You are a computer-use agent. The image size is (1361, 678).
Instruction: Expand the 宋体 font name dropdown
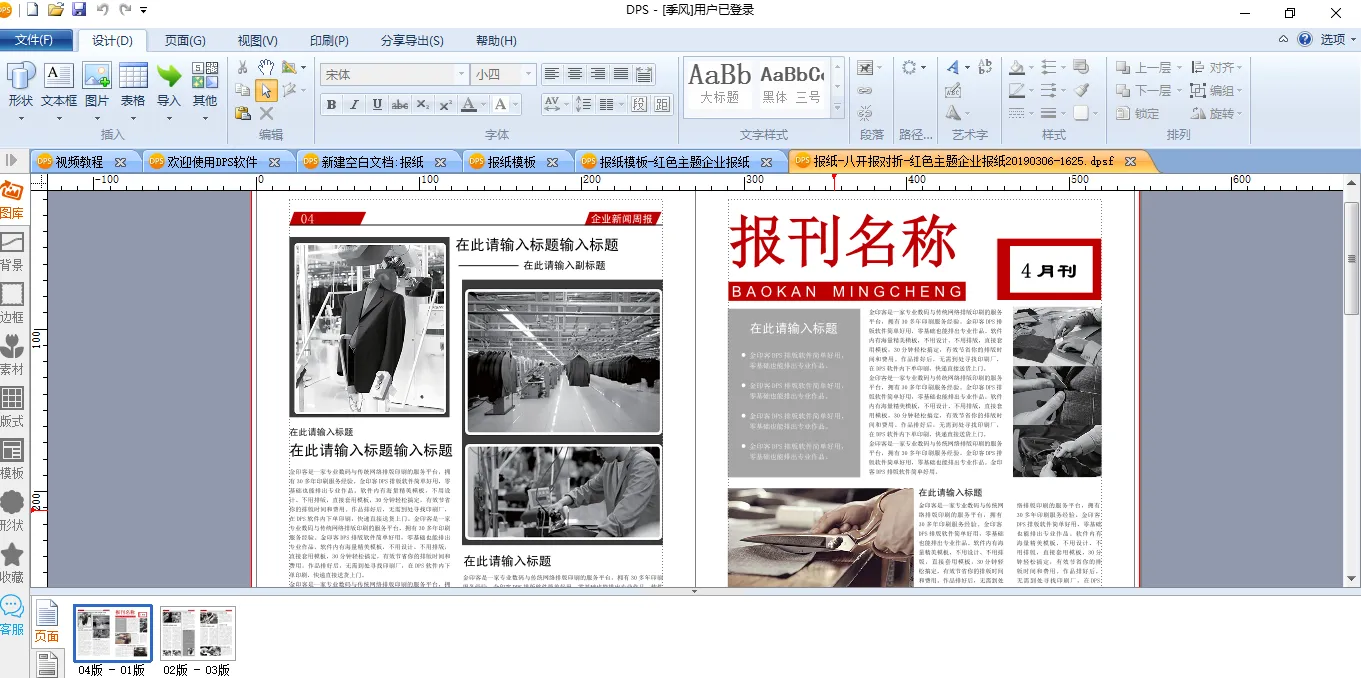coord(461,74)
